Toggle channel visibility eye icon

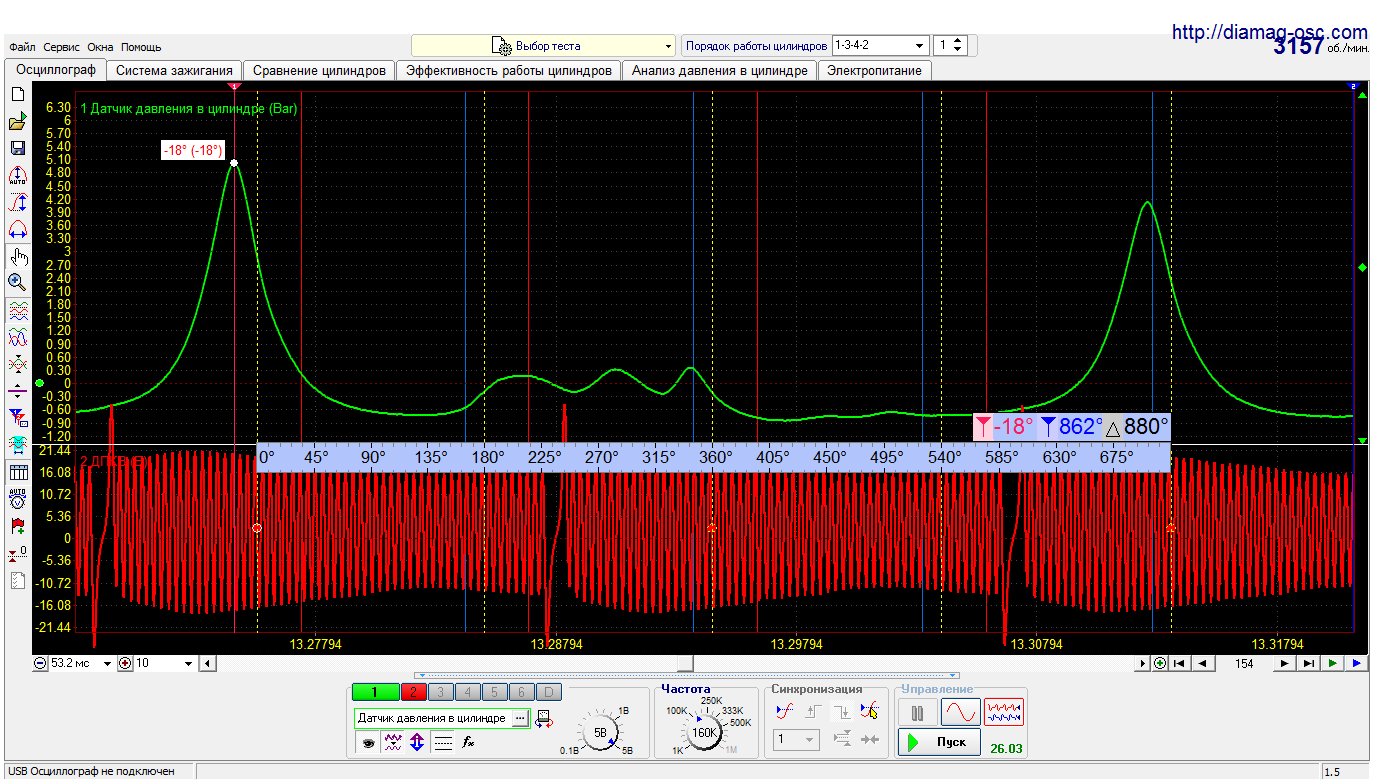click(x=368, y=742)
